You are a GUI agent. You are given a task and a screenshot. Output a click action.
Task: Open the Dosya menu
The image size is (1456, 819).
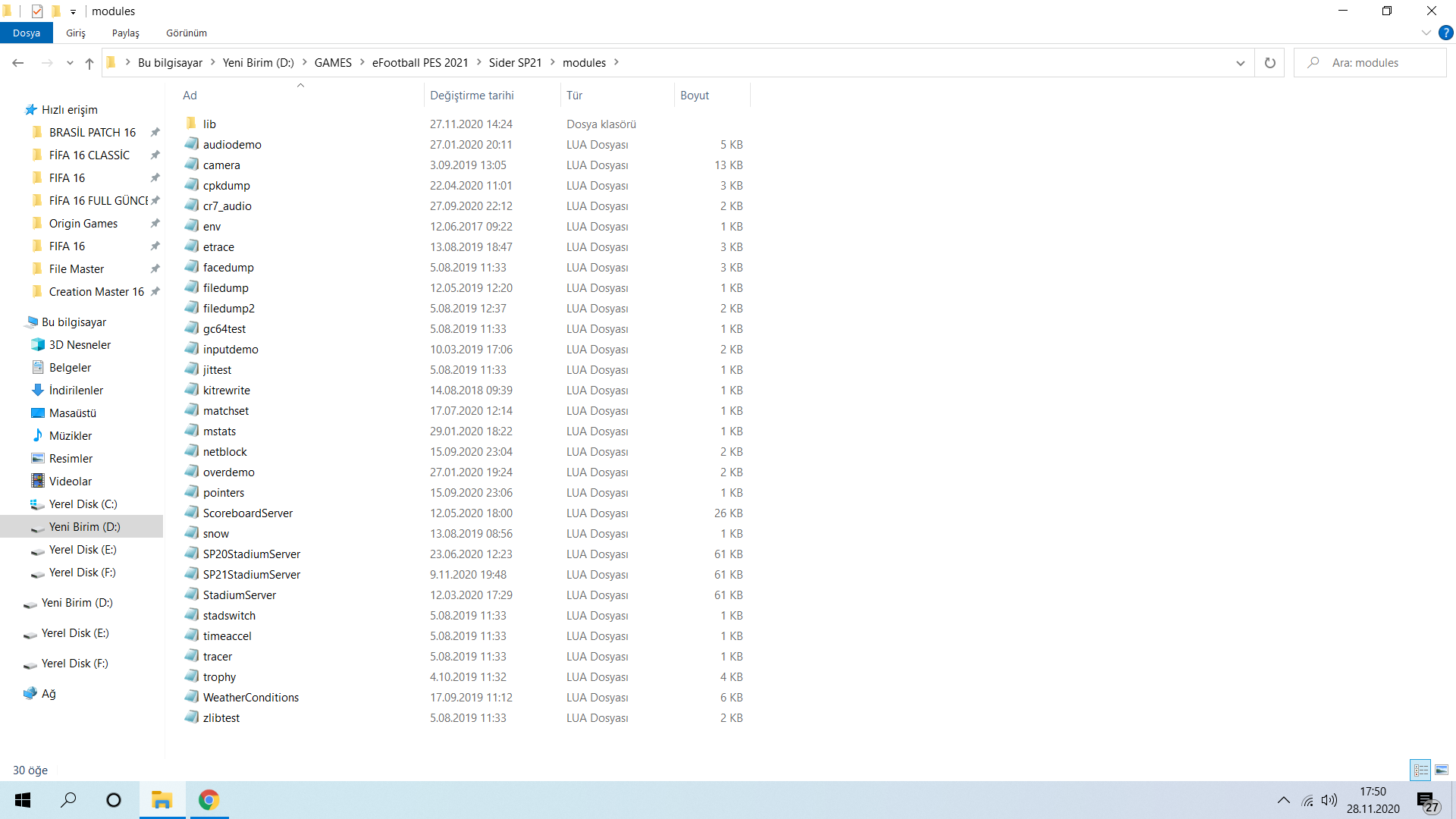27,33
